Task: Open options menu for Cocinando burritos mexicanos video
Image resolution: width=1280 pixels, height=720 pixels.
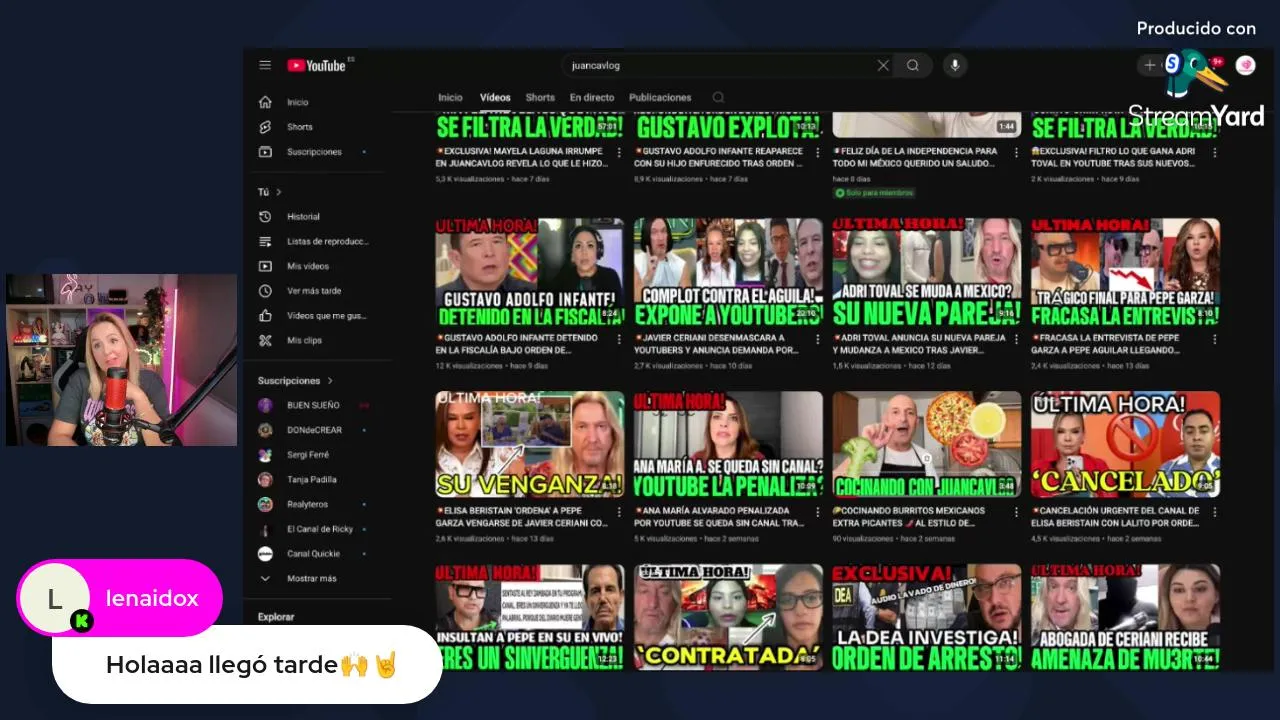Action: click(1018, 511)
